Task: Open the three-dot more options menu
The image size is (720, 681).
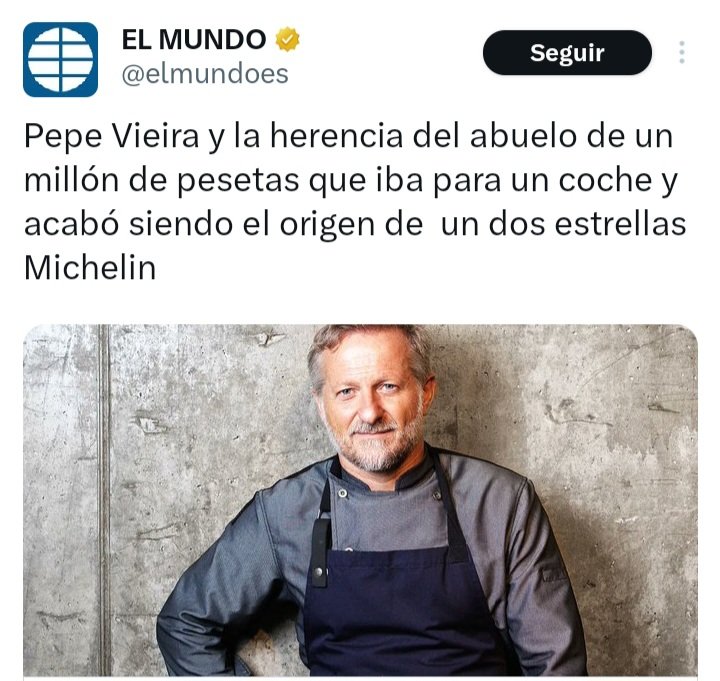Action: click(x=682, y=52)
